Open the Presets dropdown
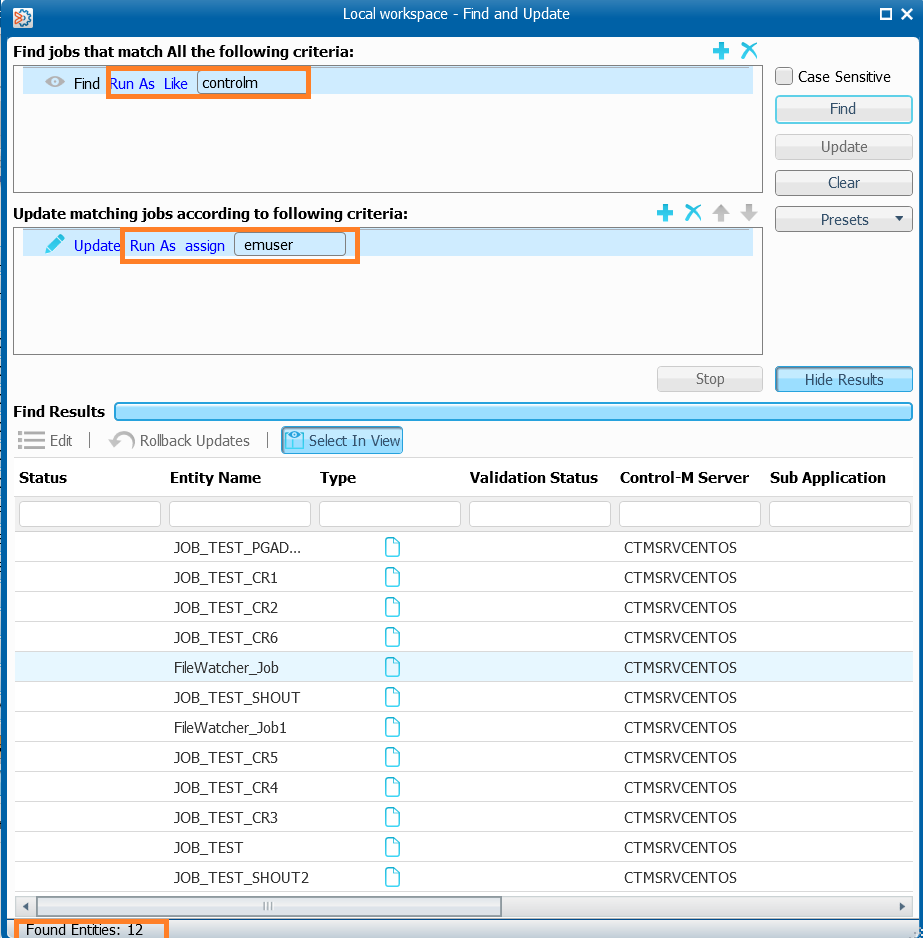 coord(843,219)
